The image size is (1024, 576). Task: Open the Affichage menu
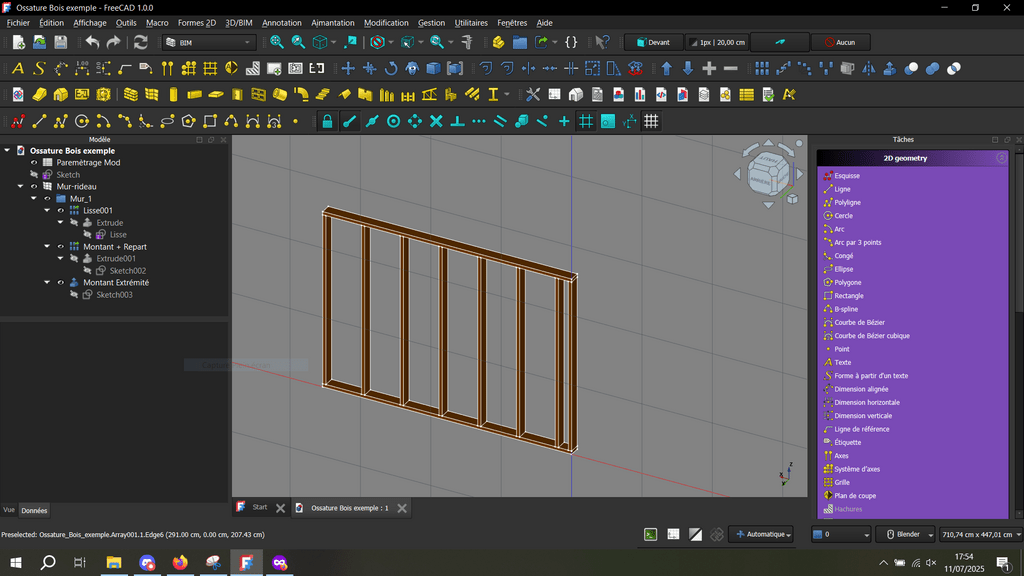click(x=89, y=23)
